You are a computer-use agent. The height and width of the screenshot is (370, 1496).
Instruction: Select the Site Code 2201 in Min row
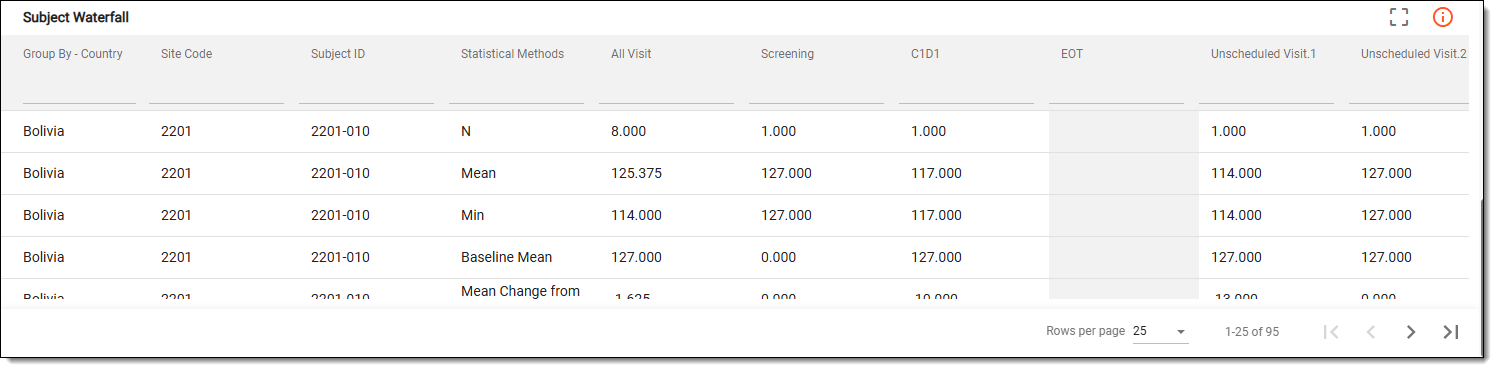point(176,215)
